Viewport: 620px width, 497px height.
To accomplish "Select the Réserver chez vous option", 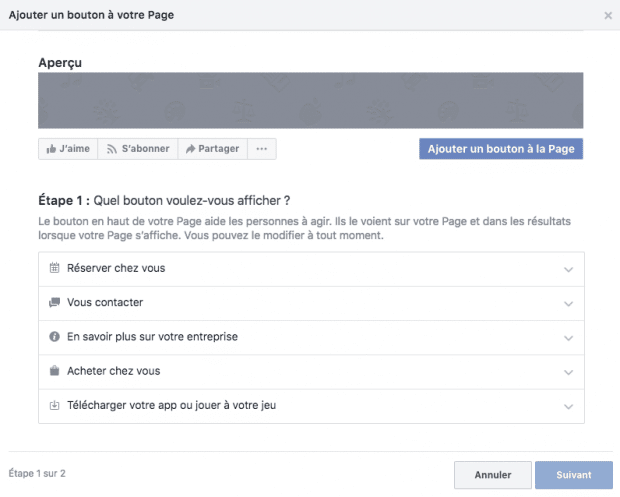I will 311,269.
